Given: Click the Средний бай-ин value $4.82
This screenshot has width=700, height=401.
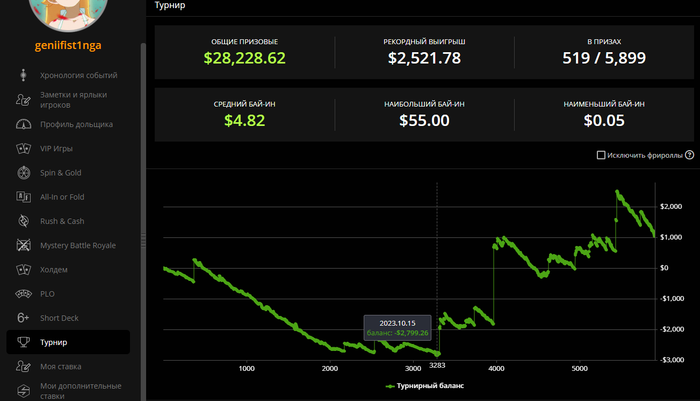Looking at the screenshot, I should point(245,121).
